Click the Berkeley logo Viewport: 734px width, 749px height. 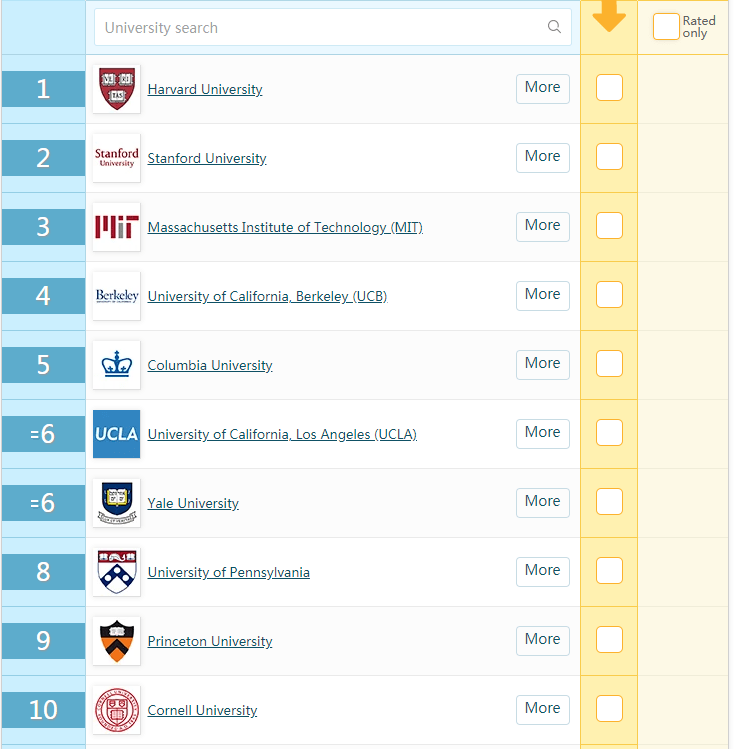[x=117, y=296]
